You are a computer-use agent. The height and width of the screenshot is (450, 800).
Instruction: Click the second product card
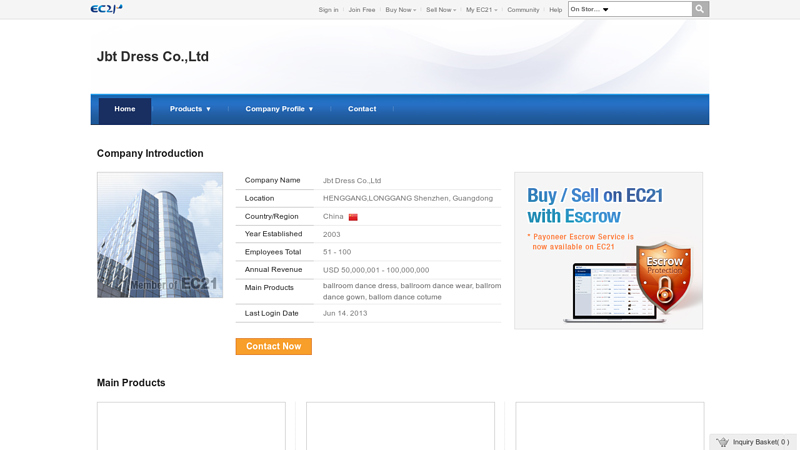(401, 426)
